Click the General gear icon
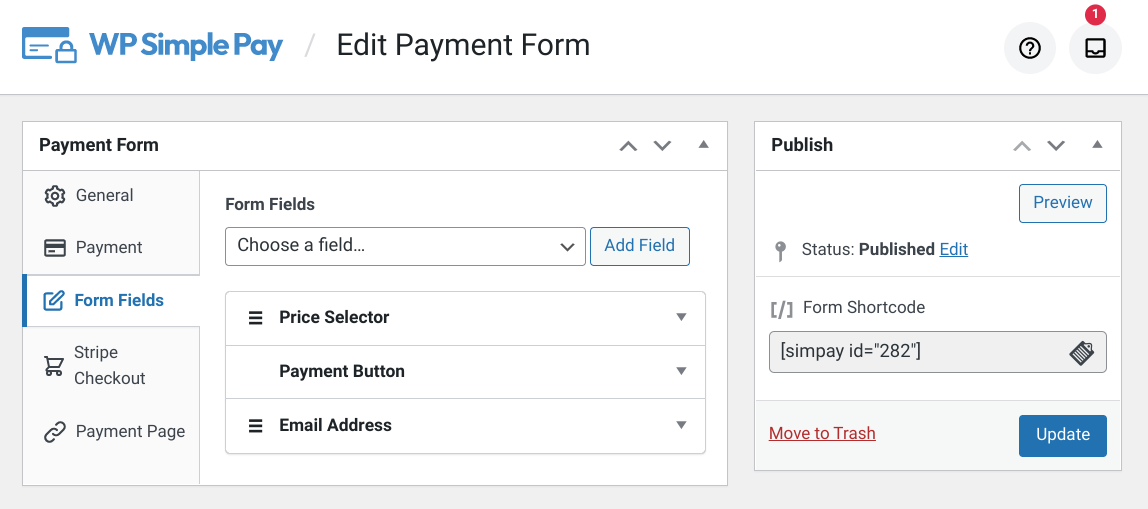This screenshot has height=509, width=1148. click(x=55, y=196)
